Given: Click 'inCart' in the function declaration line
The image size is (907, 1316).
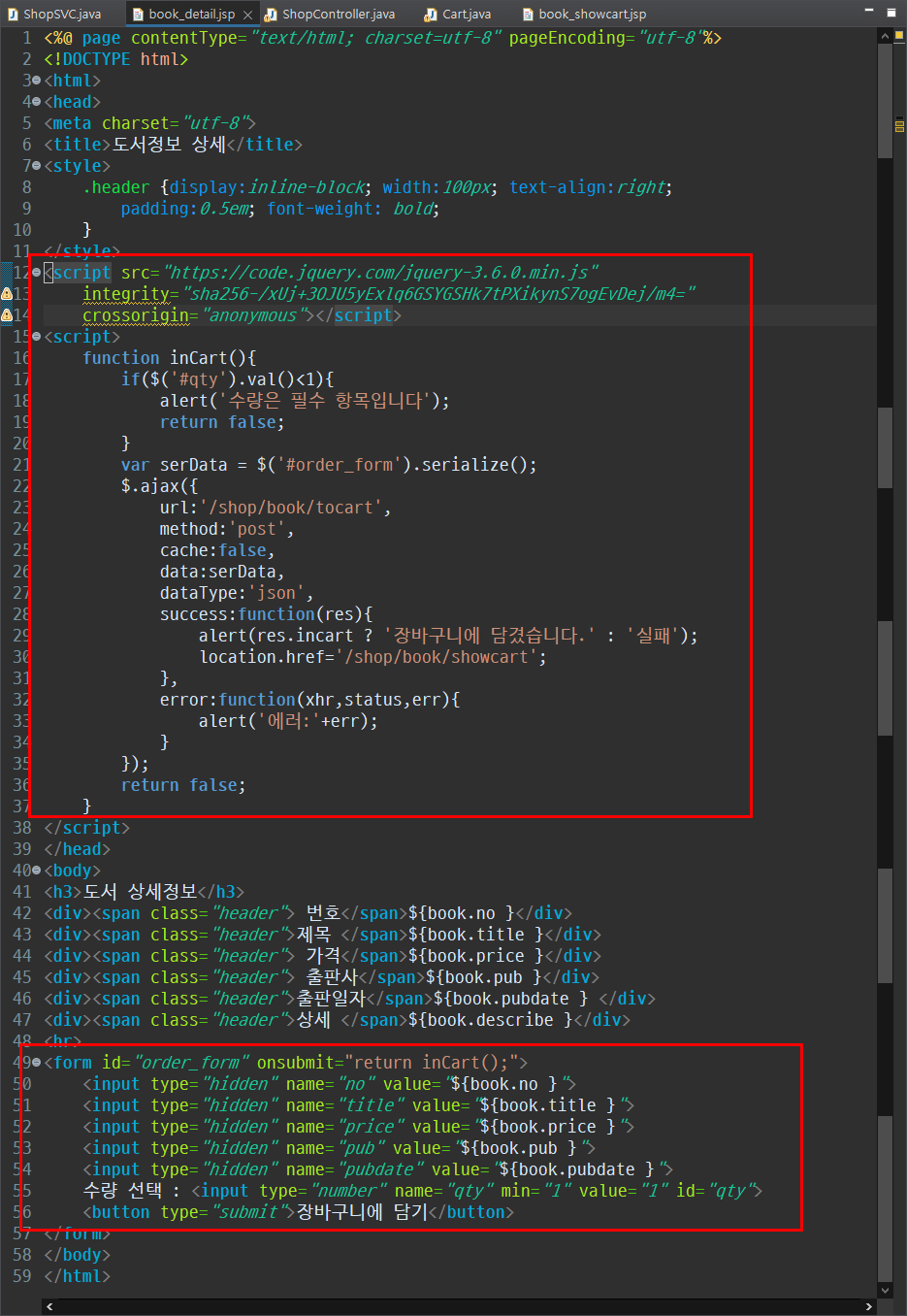Looking at the screenshot, I should (x=199, y=358).
